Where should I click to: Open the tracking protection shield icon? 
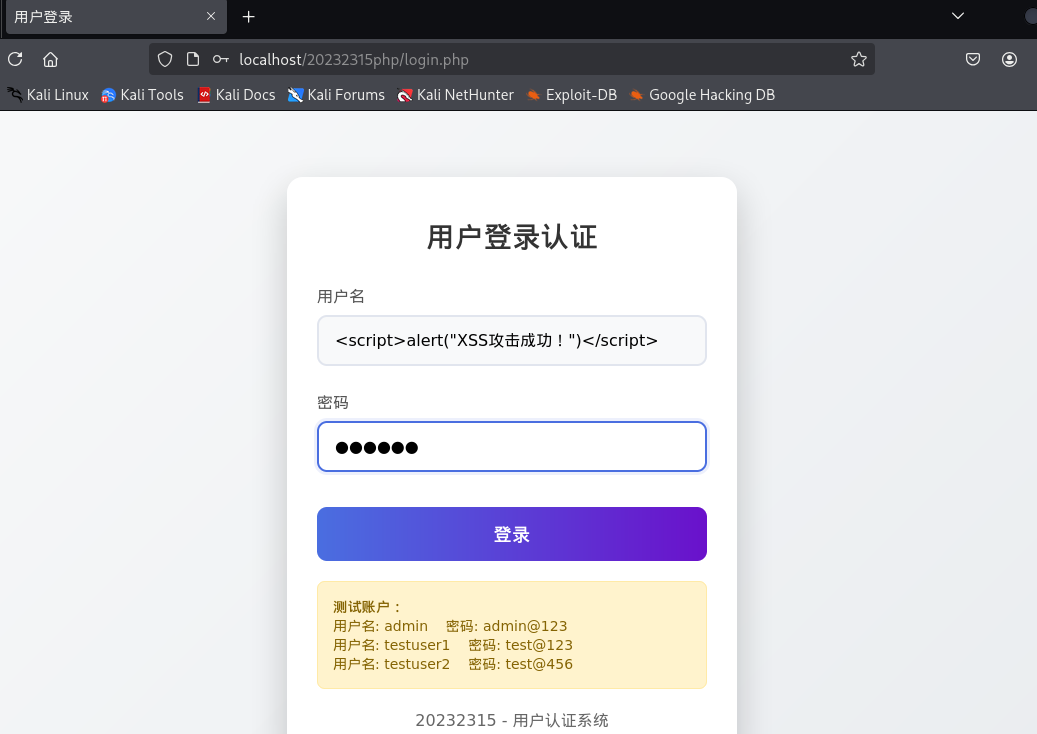(x=165, y=60)
